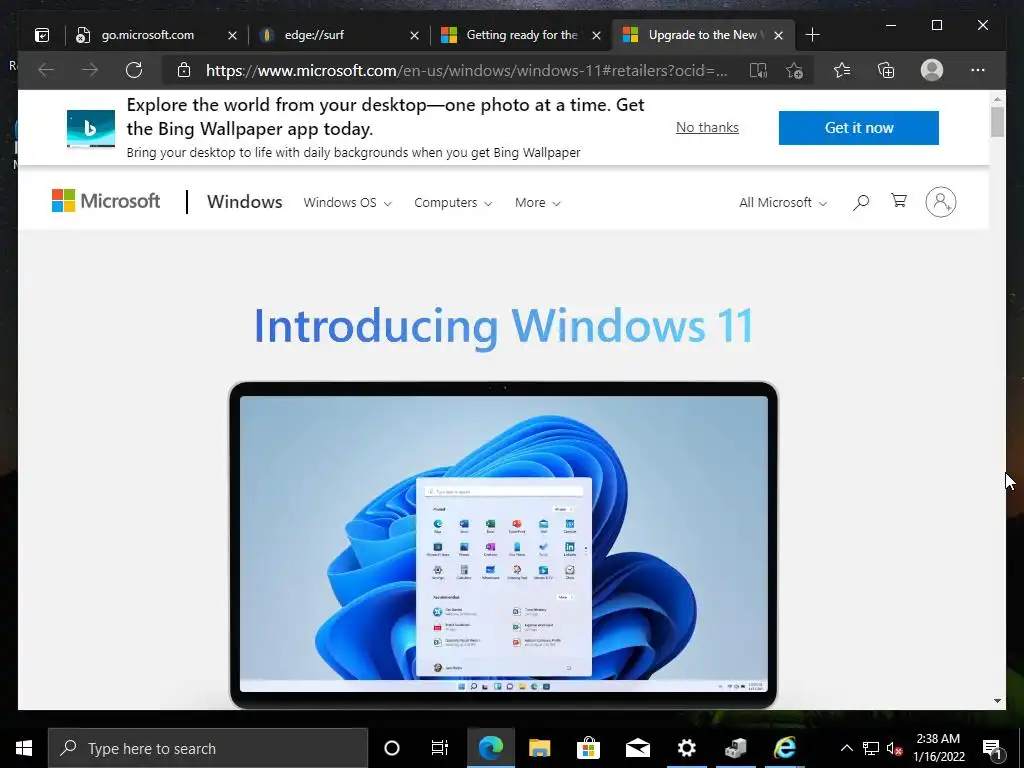1024x768 pixels.
Task: Close the Upgrade to the New tab
Action: (778, 35)
